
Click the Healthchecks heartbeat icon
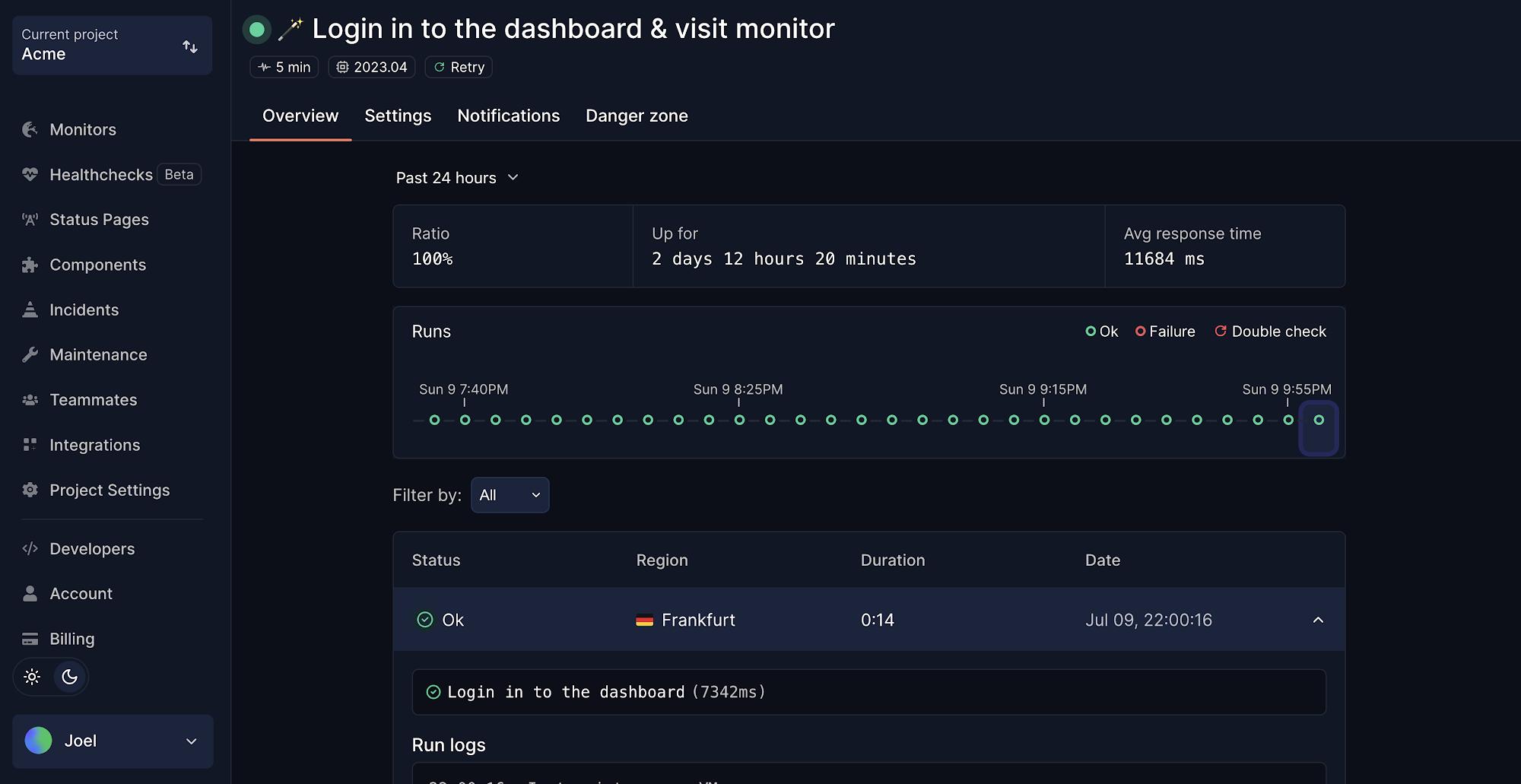point(30,175)
